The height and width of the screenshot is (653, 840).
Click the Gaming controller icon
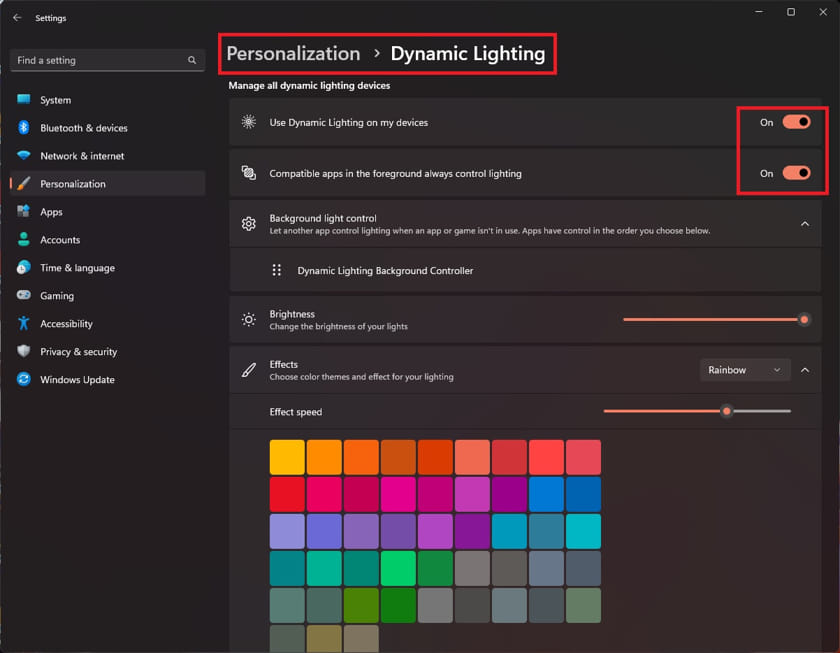point(24,295)
